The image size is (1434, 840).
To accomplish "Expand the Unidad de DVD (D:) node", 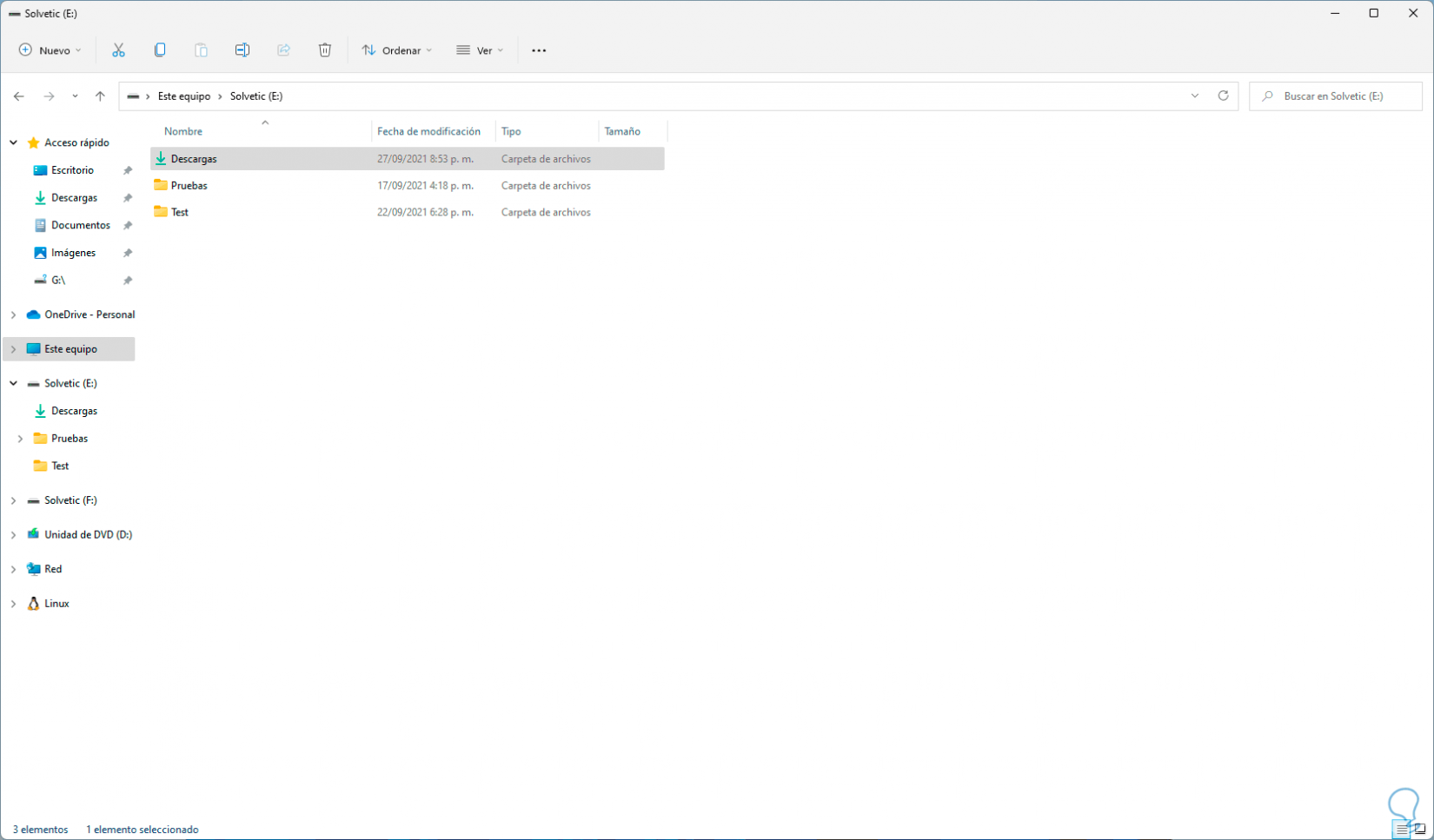I will coord(14,535).
